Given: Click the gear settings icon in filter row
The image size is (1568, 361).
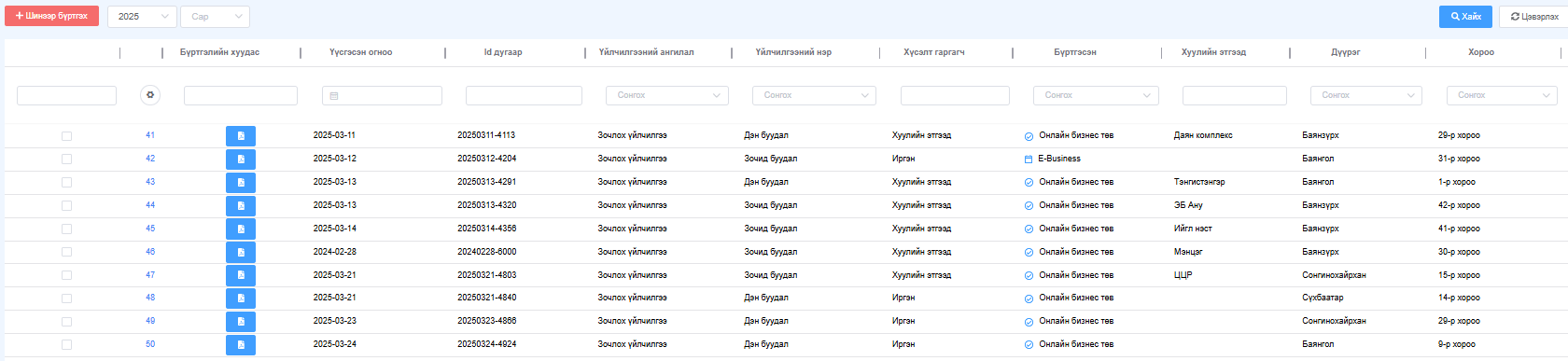Looking at the screenshot, I should coord(150,95).
